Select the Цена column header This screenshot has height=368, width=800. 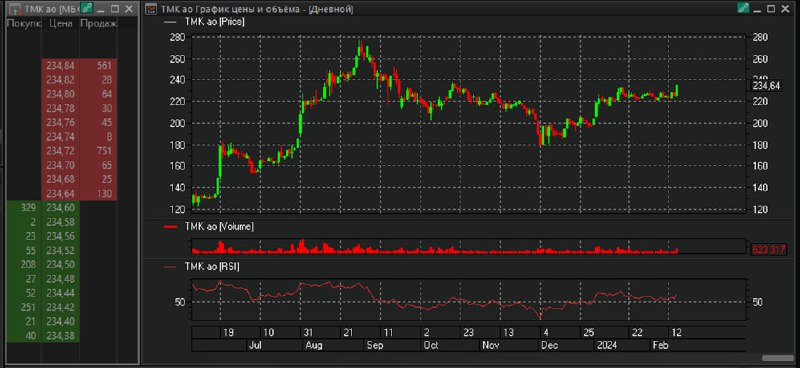(60, 23)
